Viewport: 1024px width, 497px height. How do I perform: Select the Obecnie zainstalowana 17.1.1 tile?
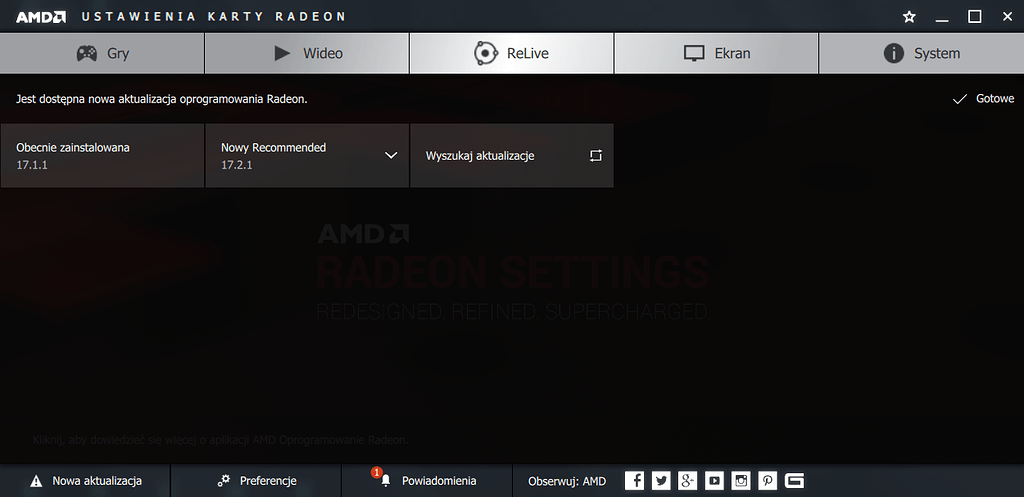point(102,156)
